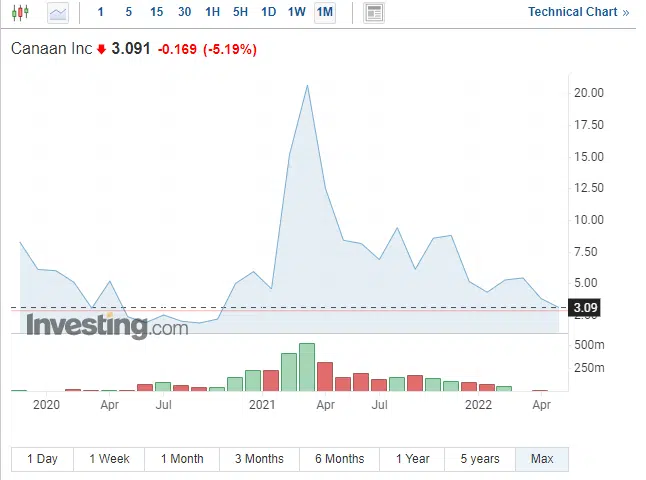Show the 1 Day range
This screenshot has height=480, width=646.
(x=42, y=459)
